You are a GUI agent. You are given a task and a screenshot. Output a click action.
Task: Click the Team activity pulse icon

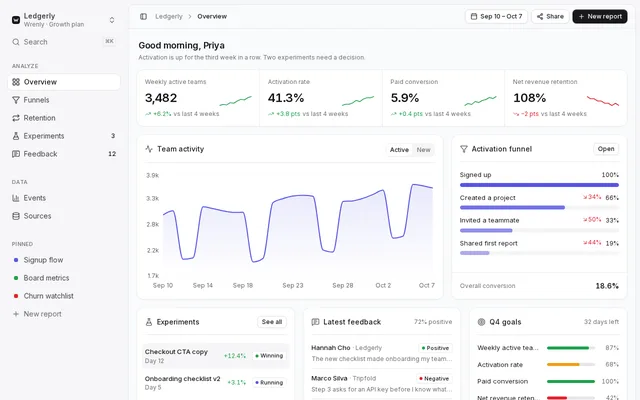(x=149, y=149)
